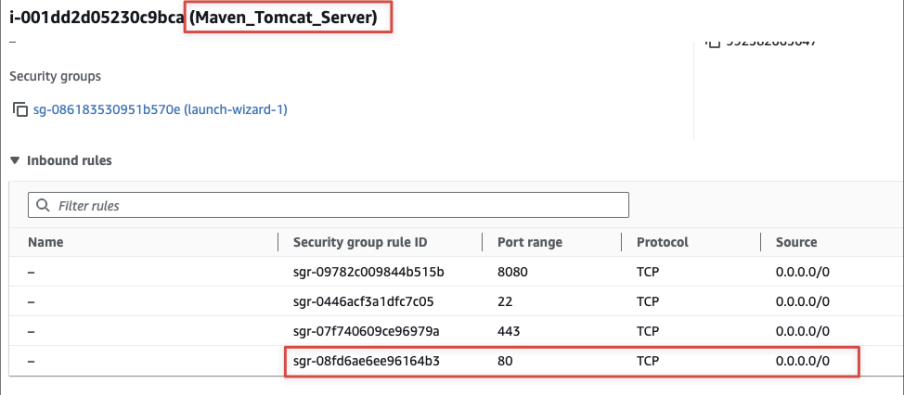
Task: Click the 8080 port range cell
Action: click(x=513, y=272)
